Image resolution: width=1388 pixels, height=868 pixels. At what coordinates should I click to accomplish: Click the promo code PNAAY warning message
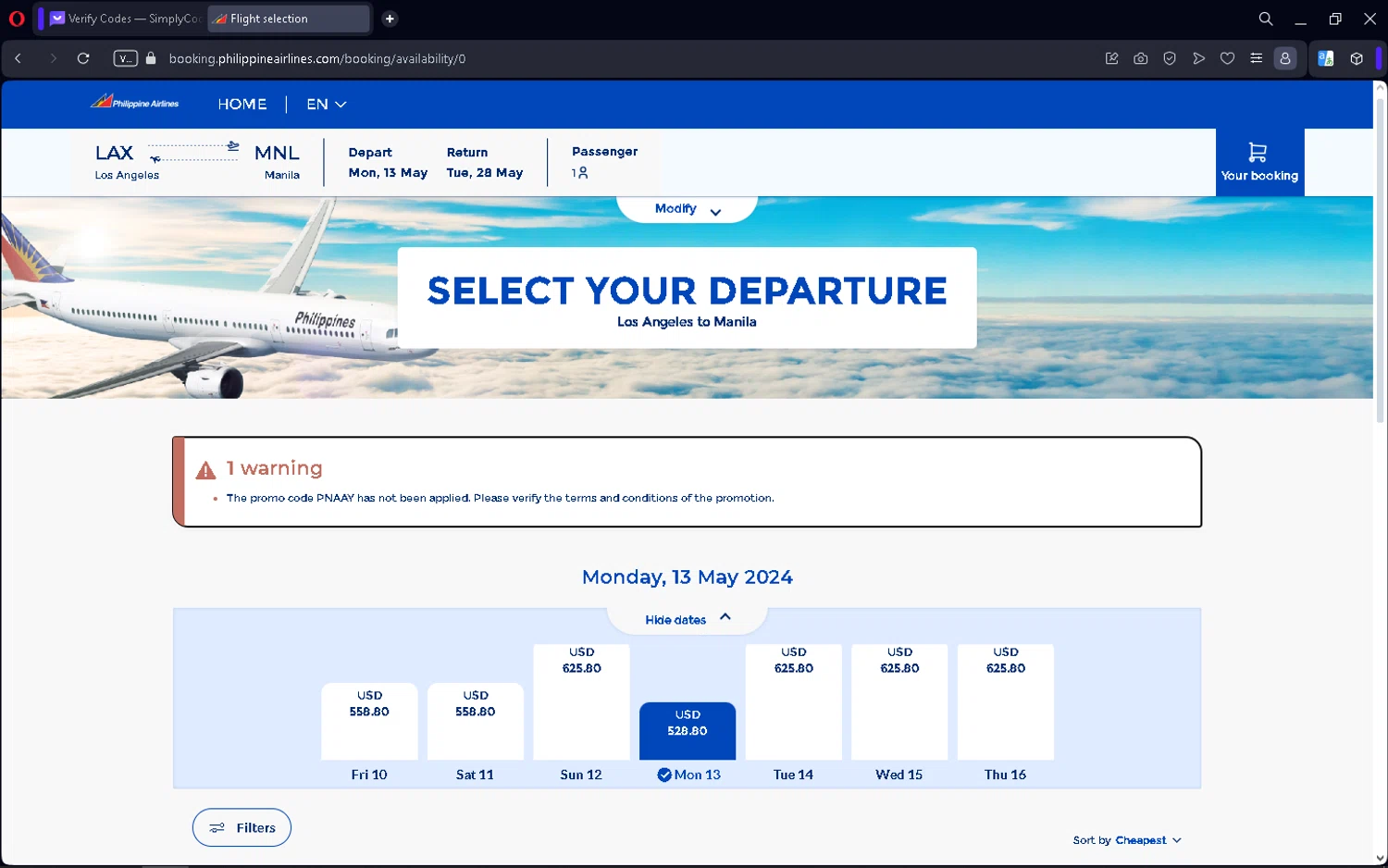coord(501,498)
